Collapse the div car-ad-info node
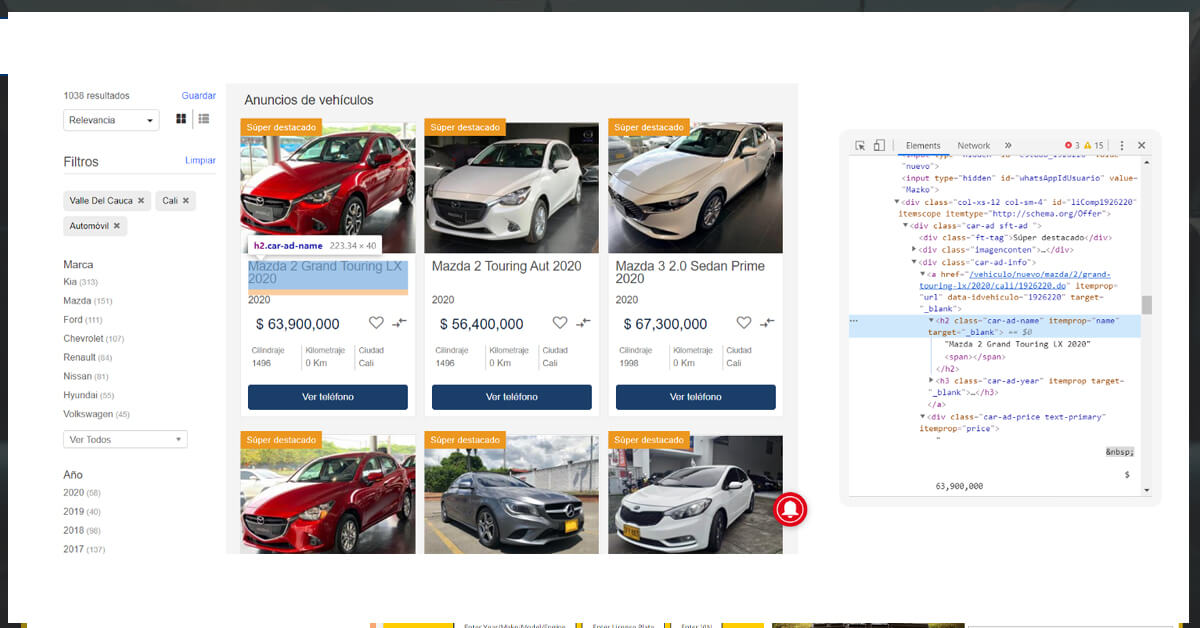 [x=914, y=262]
